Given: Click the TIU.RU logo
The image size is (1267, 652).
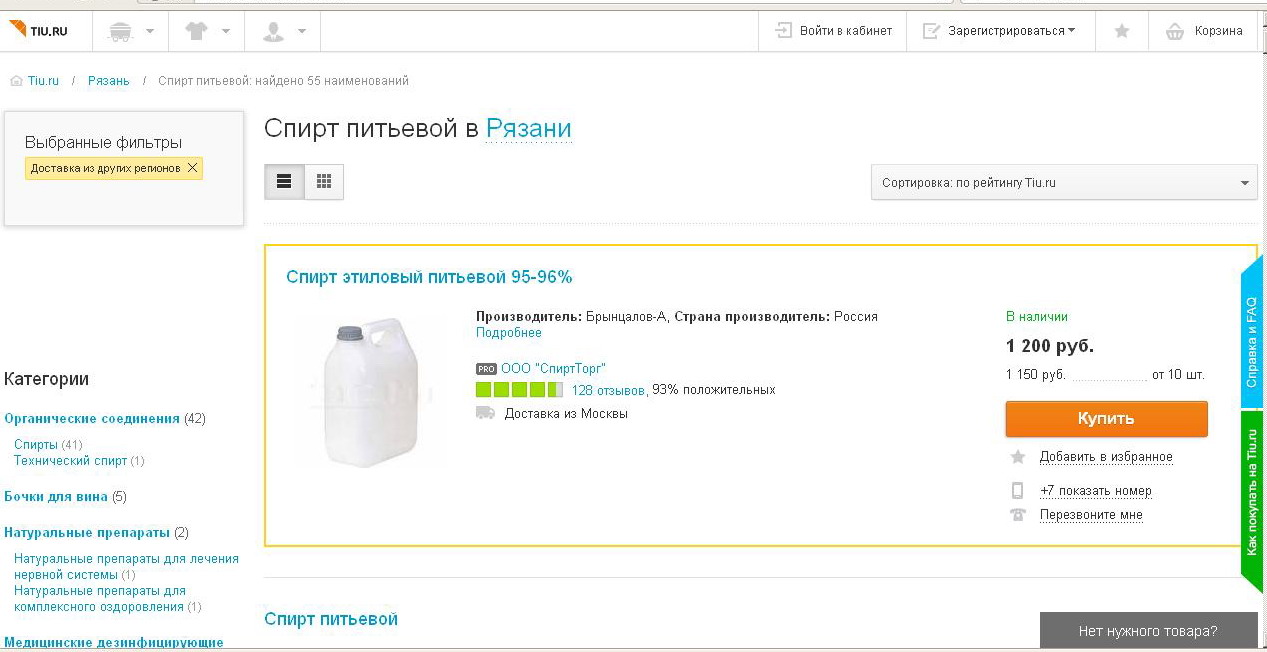Looking at the screenshot, I should click(39, 30).
